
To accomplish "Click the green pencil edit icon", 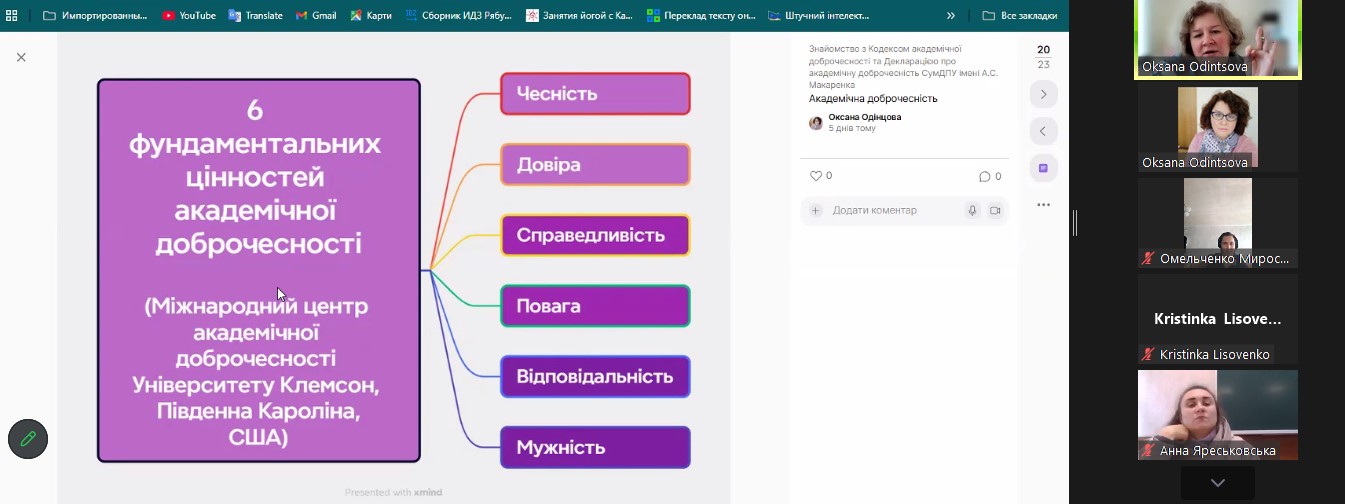I will [28, 439].
